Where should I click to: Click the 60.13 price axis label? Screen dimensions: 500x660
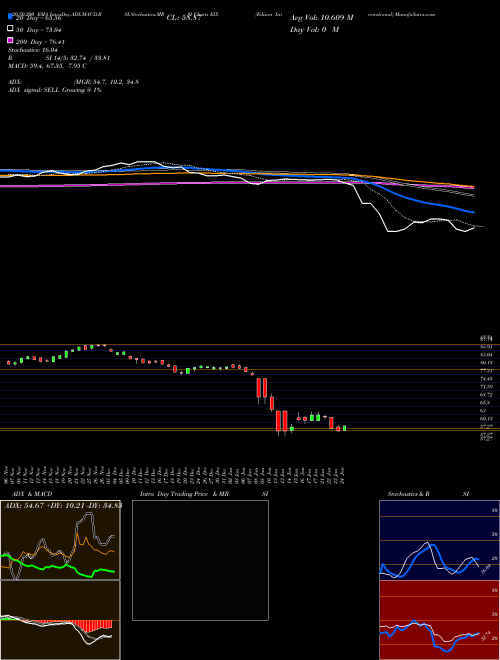point(487,419)
